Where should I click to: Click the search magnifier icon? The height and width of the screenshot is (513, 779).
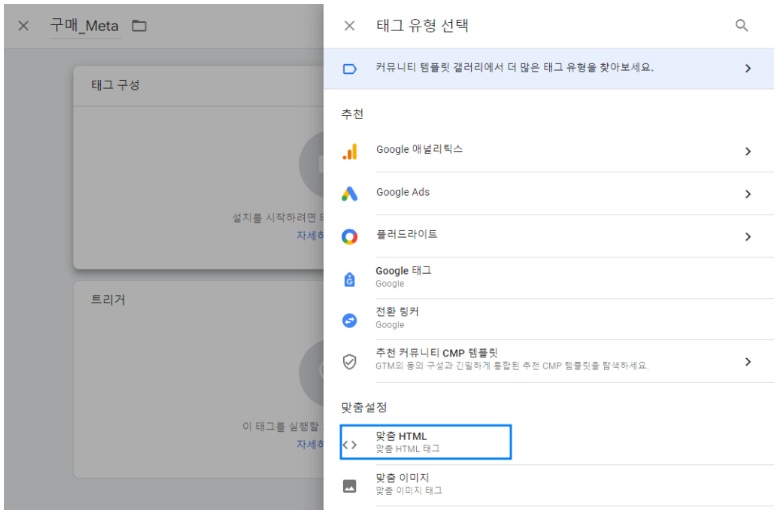tap(741, 26)
